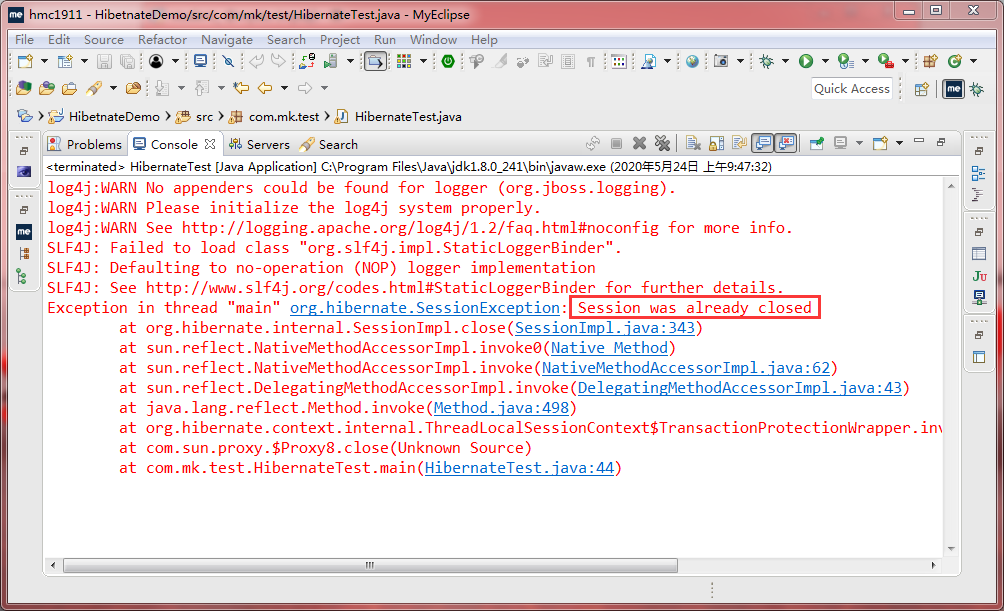This screenshot has height=611, width=1004.
Task: Click HibernateTest.java in breadcrumb
Action: [x=408, y=117]
